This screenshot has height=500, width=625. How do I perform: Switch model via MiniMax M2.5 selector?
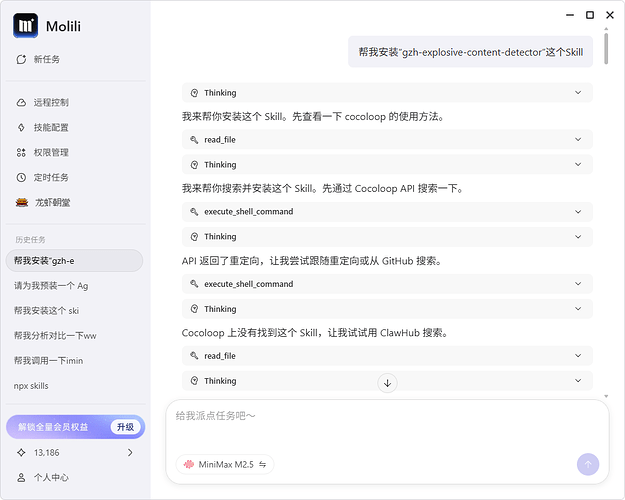click(x=225, y=465)
